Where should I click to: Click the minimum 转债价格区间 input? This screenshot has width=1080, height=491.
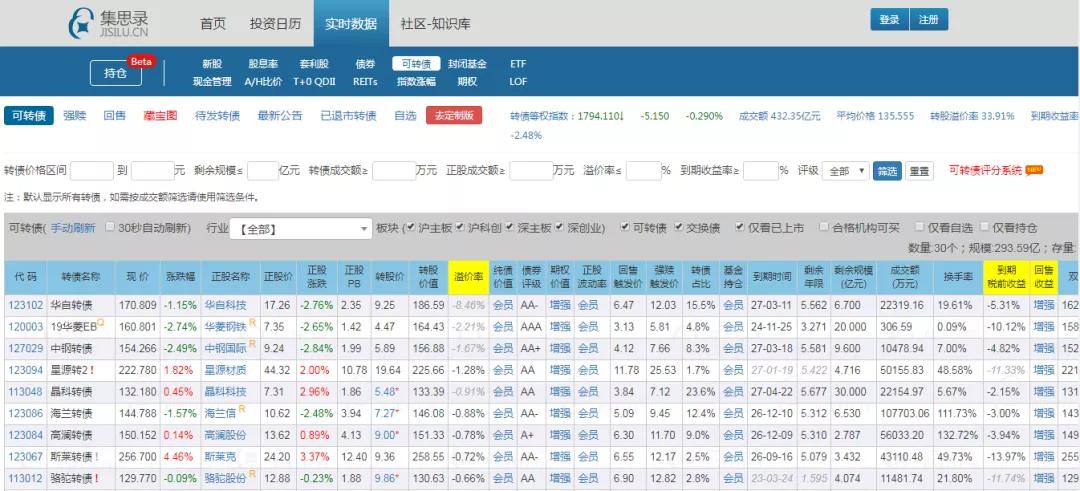[x=92, y=171]
